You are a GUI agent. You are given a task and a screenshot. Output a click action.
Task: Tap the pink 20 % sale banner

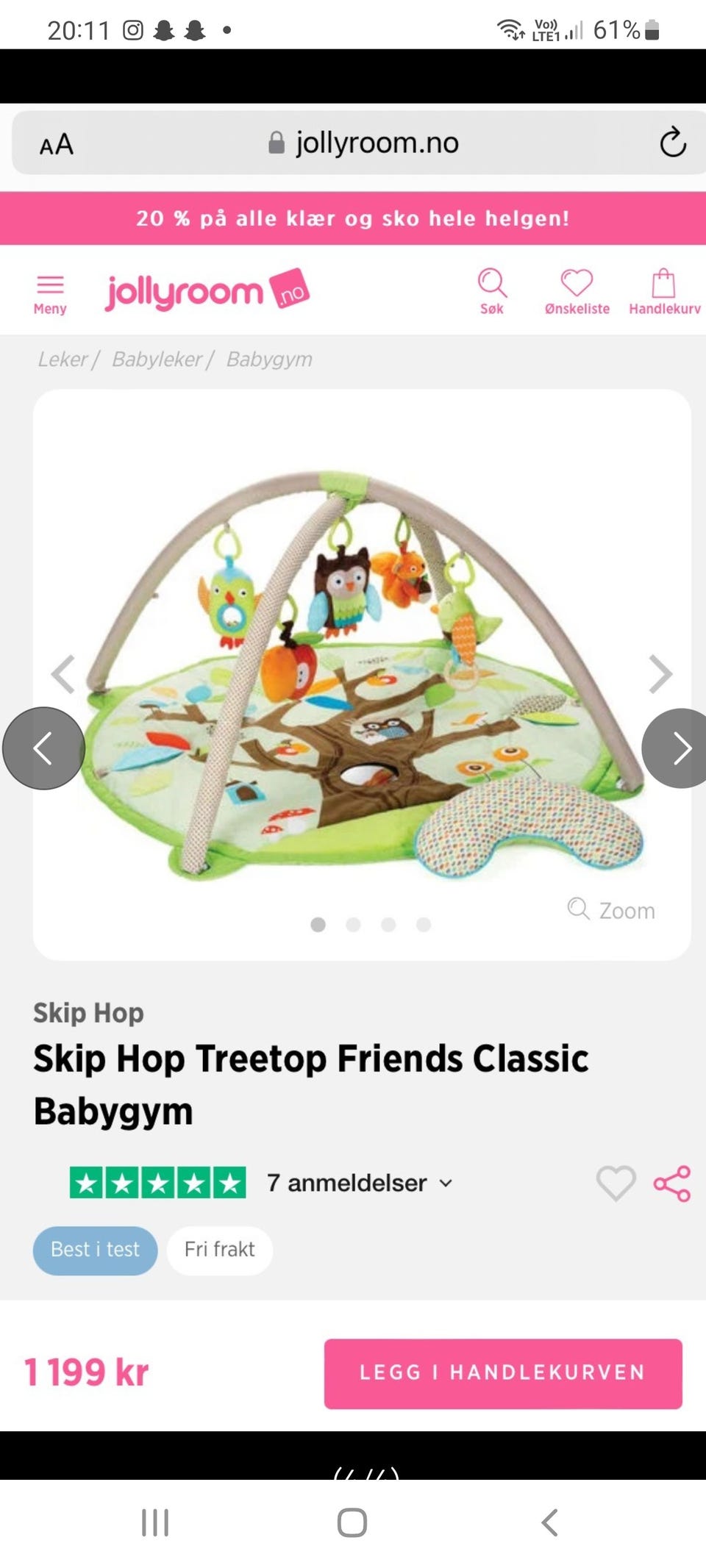(x=353, y=218)
